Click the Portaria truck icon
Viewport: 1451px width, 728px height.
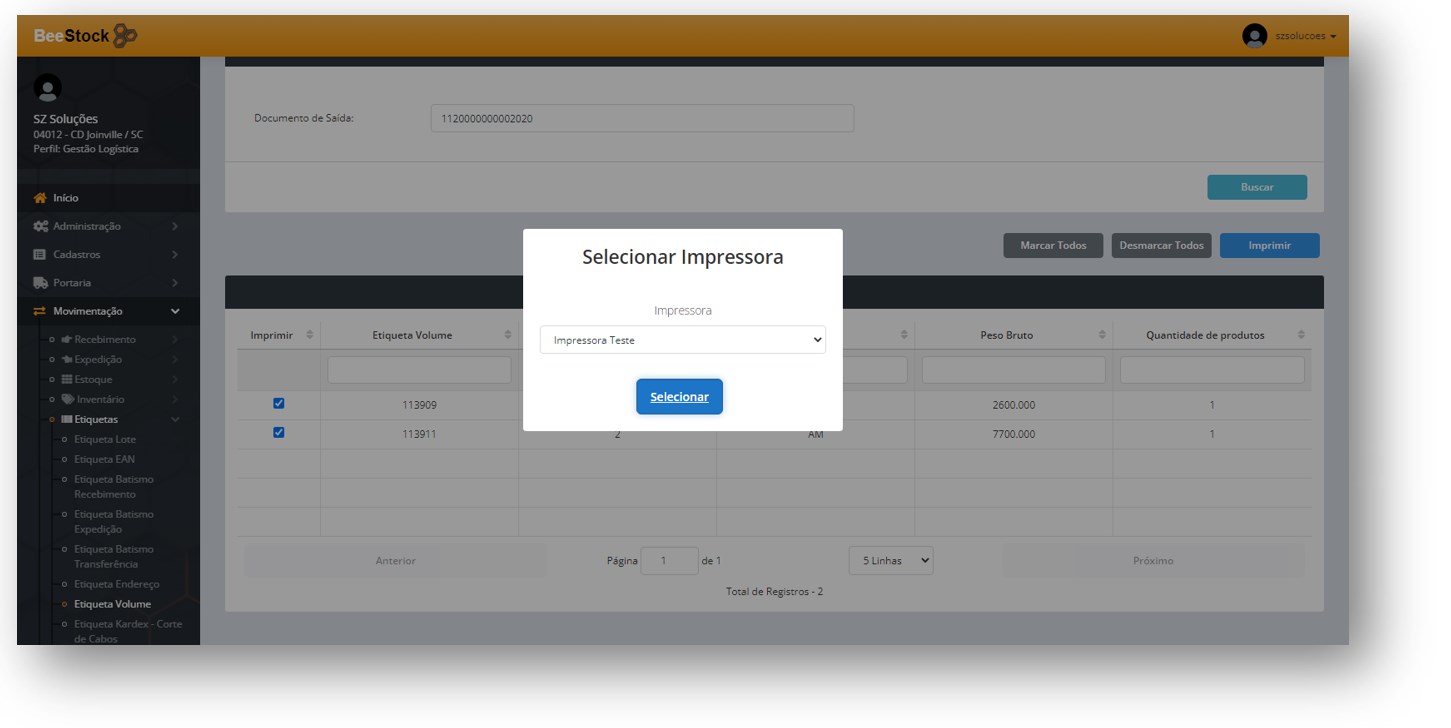click(x=41, y=283)
